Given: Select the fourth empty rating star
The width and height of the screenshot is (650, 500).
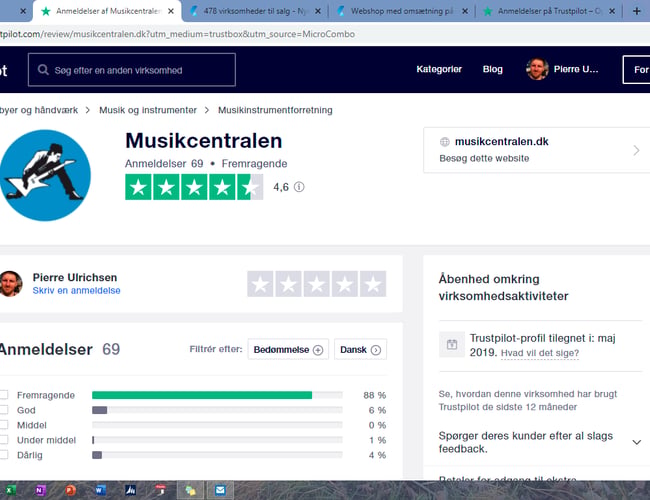Looking at the screenshot, I should tap(345, 284).
